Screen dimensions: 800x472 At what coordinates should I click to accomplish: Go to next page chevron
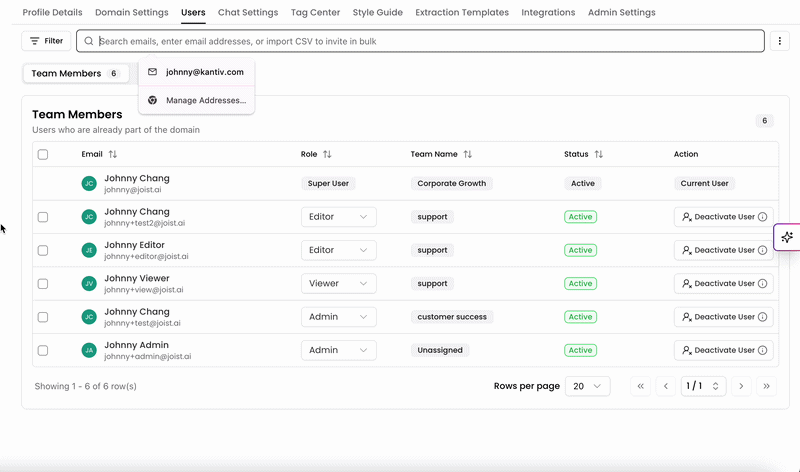pyautogui.click(x=741, y=386)
